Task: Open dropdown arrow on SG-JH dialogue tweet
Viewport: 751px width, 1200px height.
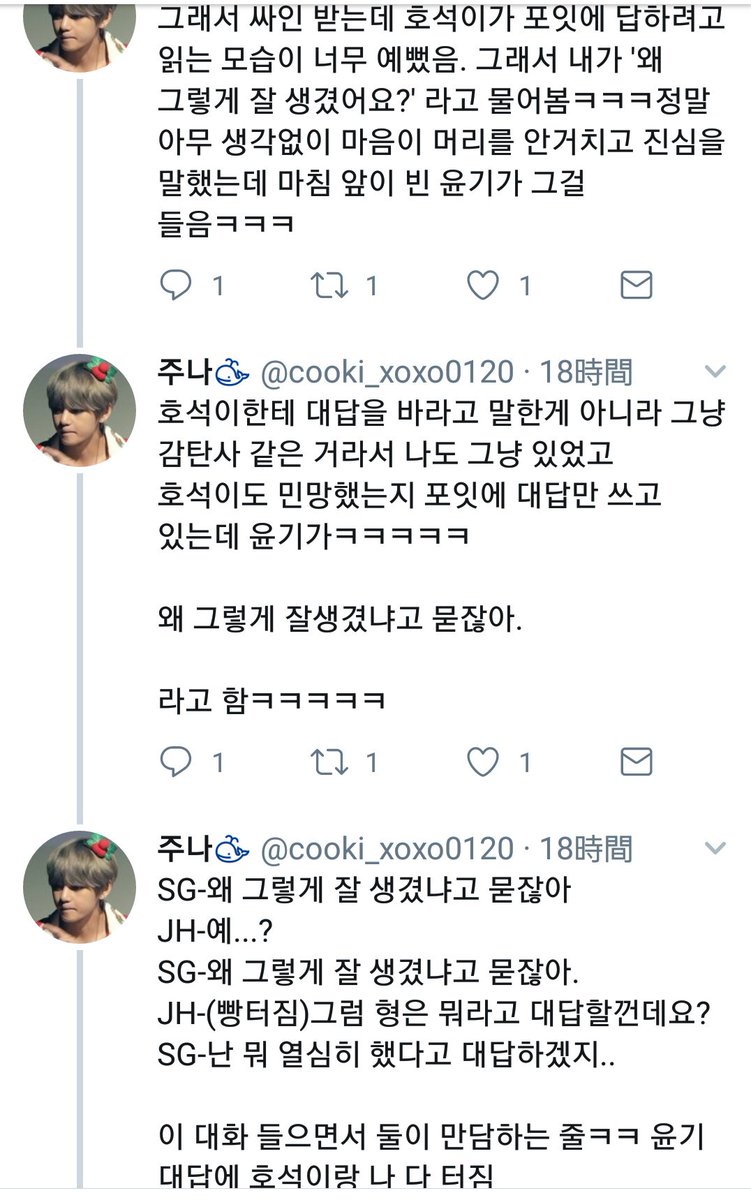Action: click(715, 849)
